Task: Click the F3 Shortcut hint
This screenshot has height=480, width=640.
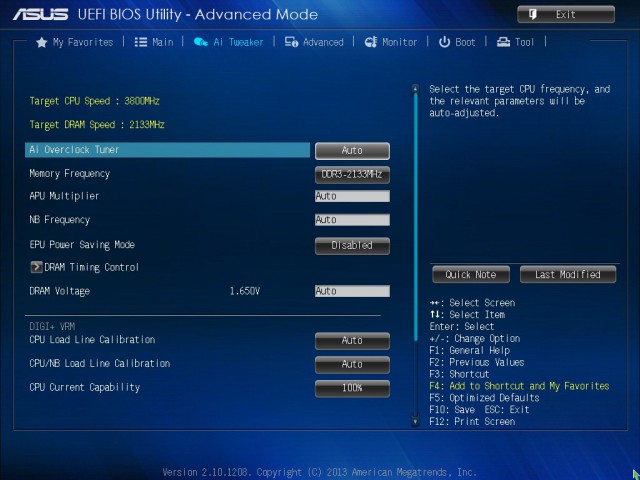Action: [459, 374]
